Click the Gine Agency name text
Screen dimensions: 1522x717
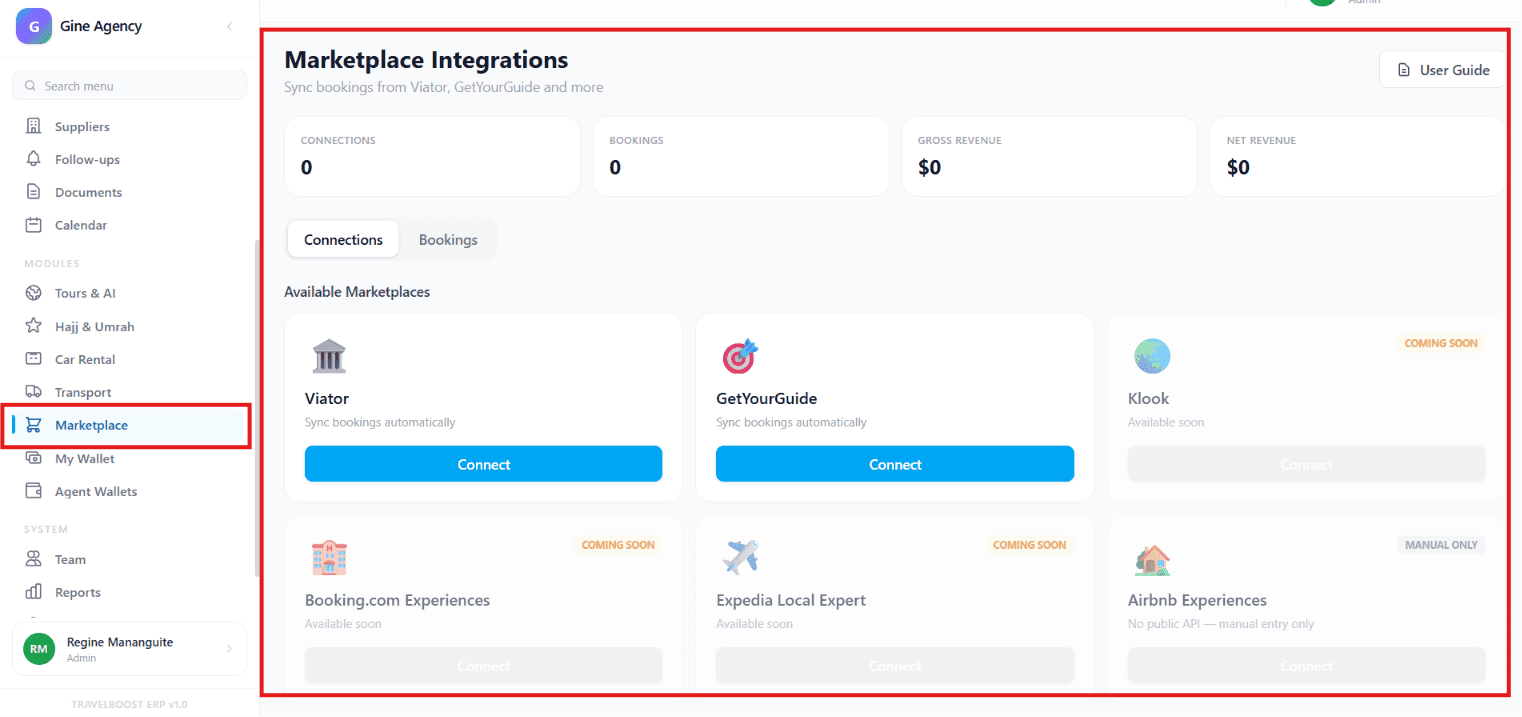[x=101, y=26]
